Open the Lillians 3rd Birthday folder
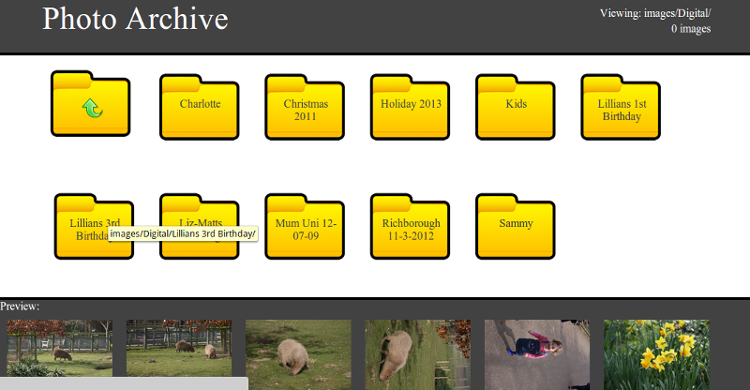 [x=94, y=227]
